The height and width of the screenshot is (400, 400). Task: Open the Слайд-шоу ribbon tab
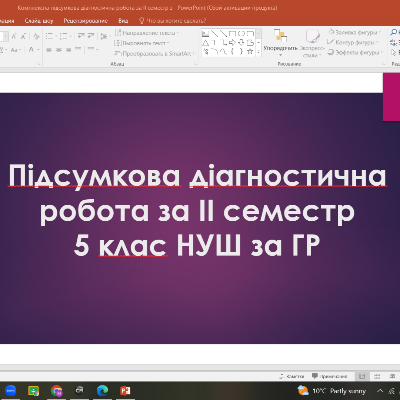point(39,21)
